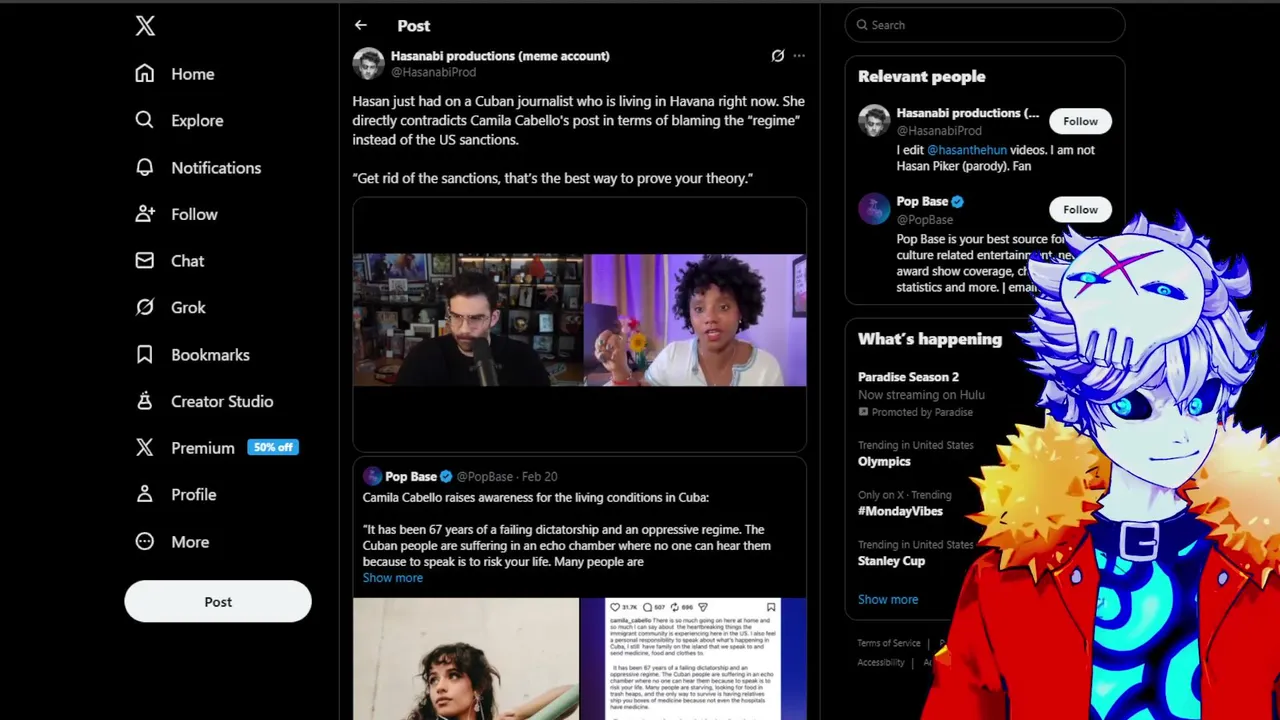This screenshot has width=1280, height=720.
Task: Click Show more under What's happening
Action: (888, 599)
